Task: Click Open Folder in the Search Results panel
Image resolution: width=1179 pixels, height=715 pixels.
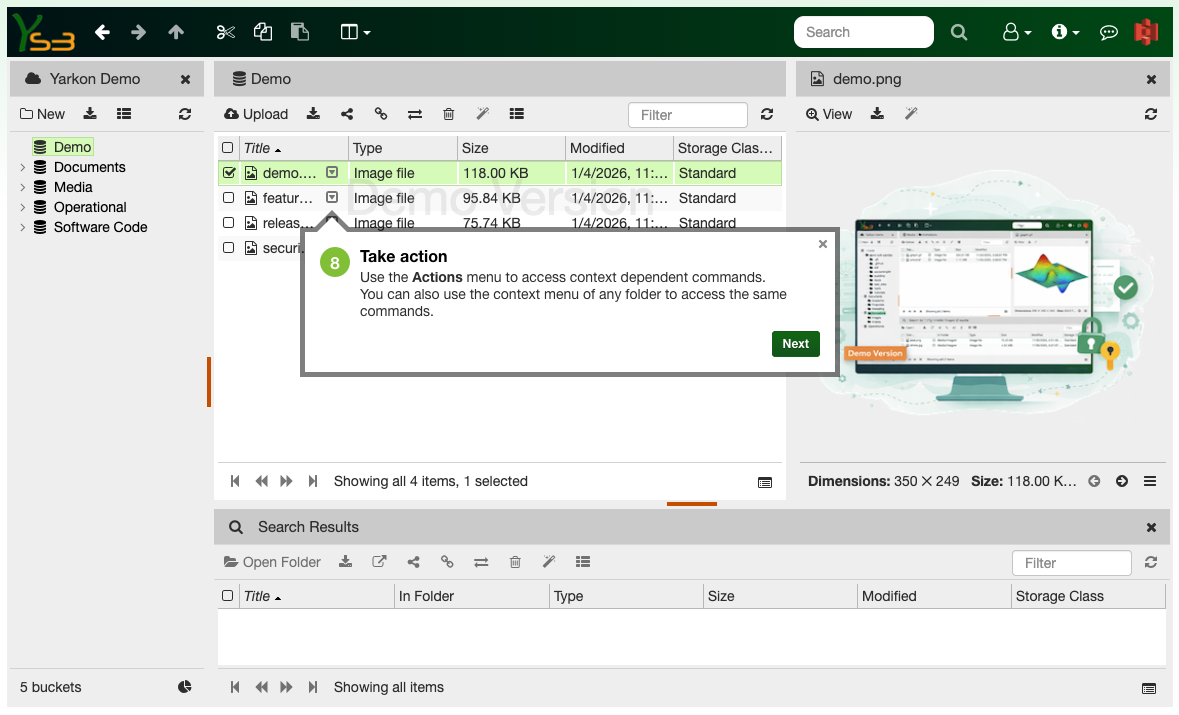Action: pyautogui.click(x=272, y=562)
